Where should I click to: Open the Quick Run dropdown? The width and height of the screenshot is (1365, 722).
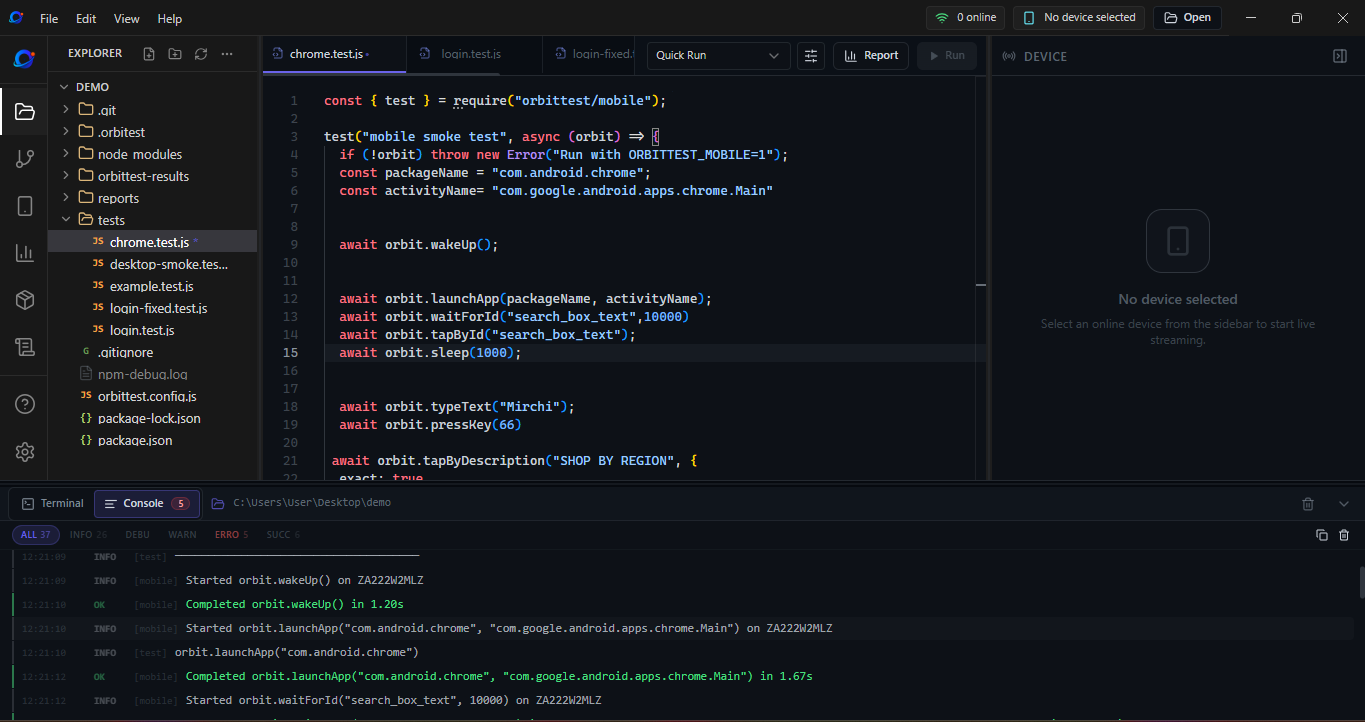[718, 56]
